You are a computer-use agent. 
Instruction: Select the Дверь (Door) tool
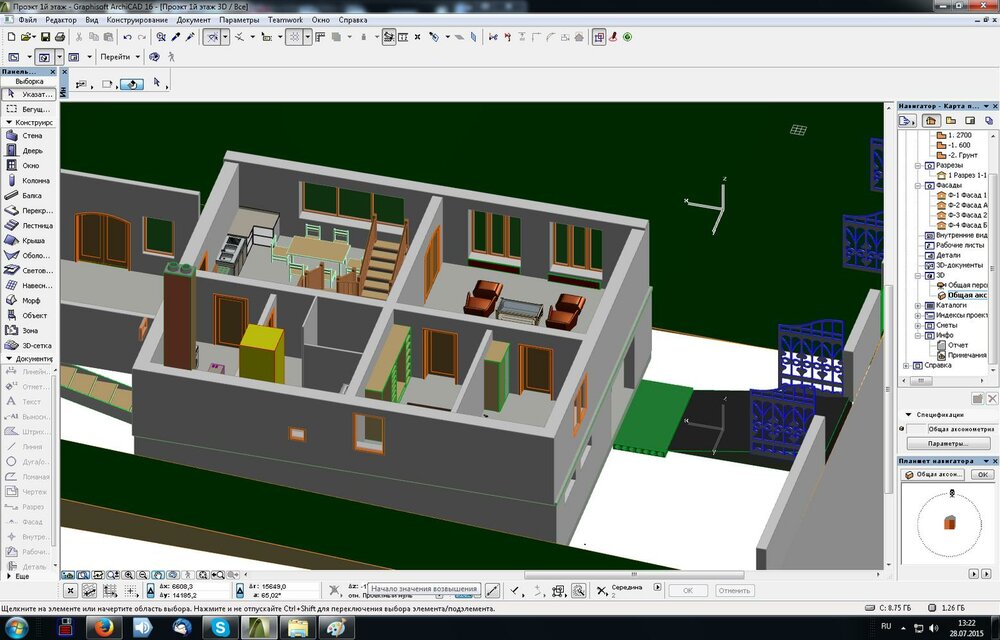(x=30, y=150)
